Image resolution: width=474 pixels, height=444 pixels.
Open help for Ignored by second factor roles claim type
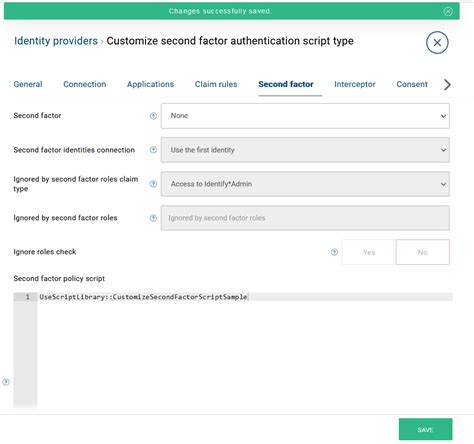click(x=153, y=184)
